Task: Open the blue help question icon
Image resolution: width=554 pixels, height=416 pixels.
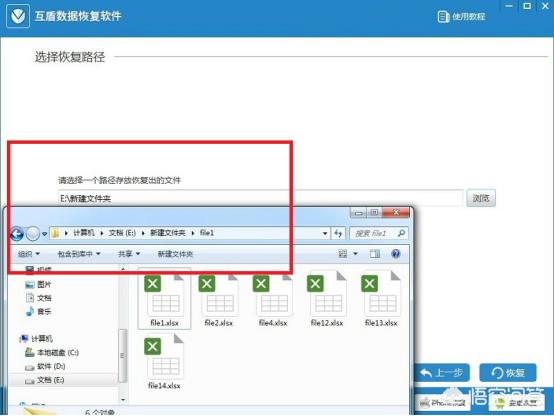Action: [x=396, y=253]
